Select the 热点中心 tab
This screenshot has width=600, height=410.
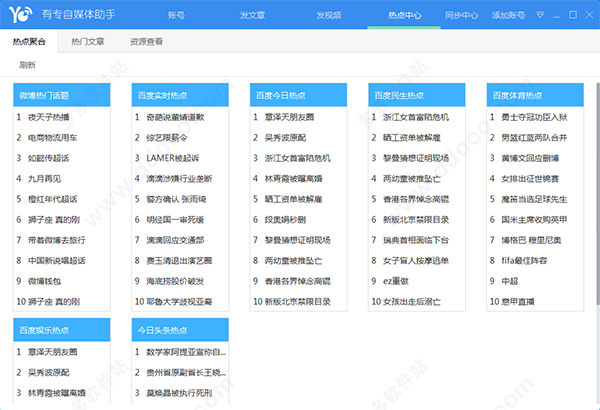point(404,15)
